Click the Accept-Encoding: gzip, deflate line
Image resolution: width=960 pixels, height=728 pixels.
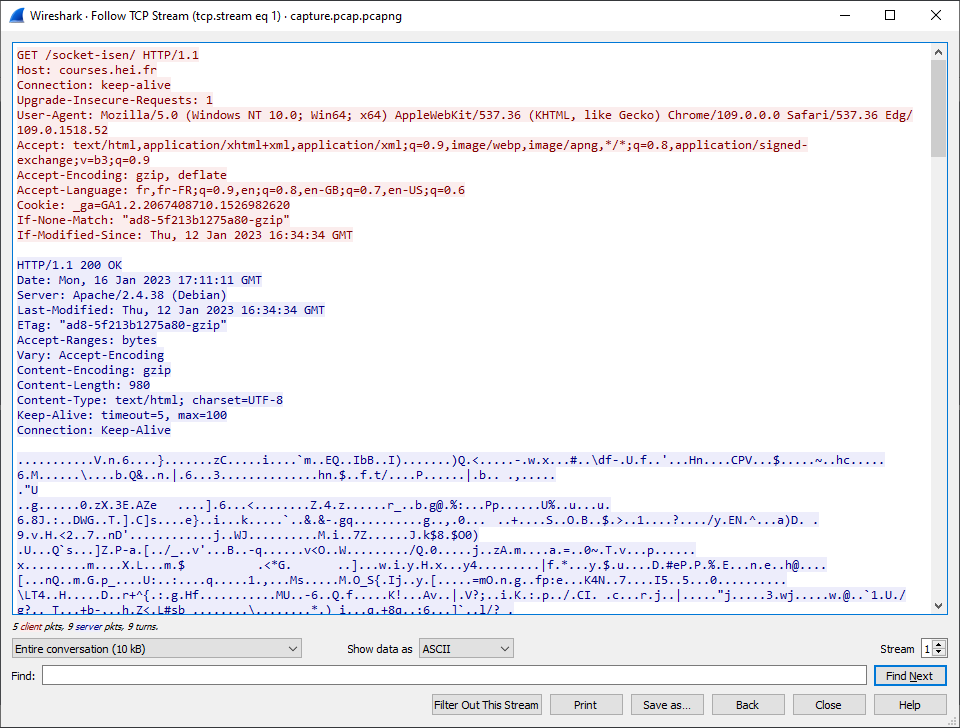tap(122, 175)
